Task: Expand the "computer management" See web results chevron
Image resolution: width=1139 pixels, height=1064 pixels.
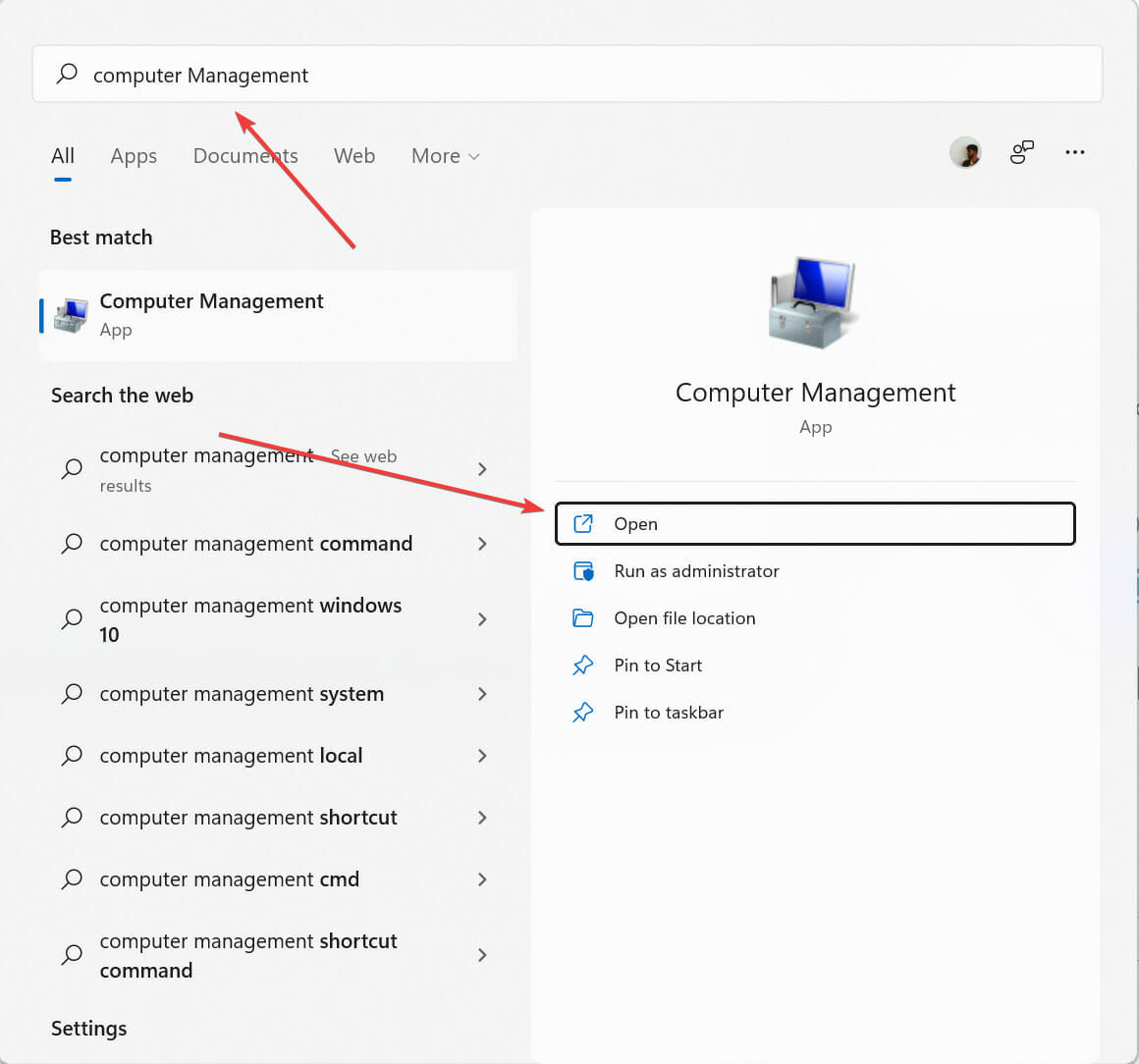Action: pyautogui.click(x=482, y=469)
